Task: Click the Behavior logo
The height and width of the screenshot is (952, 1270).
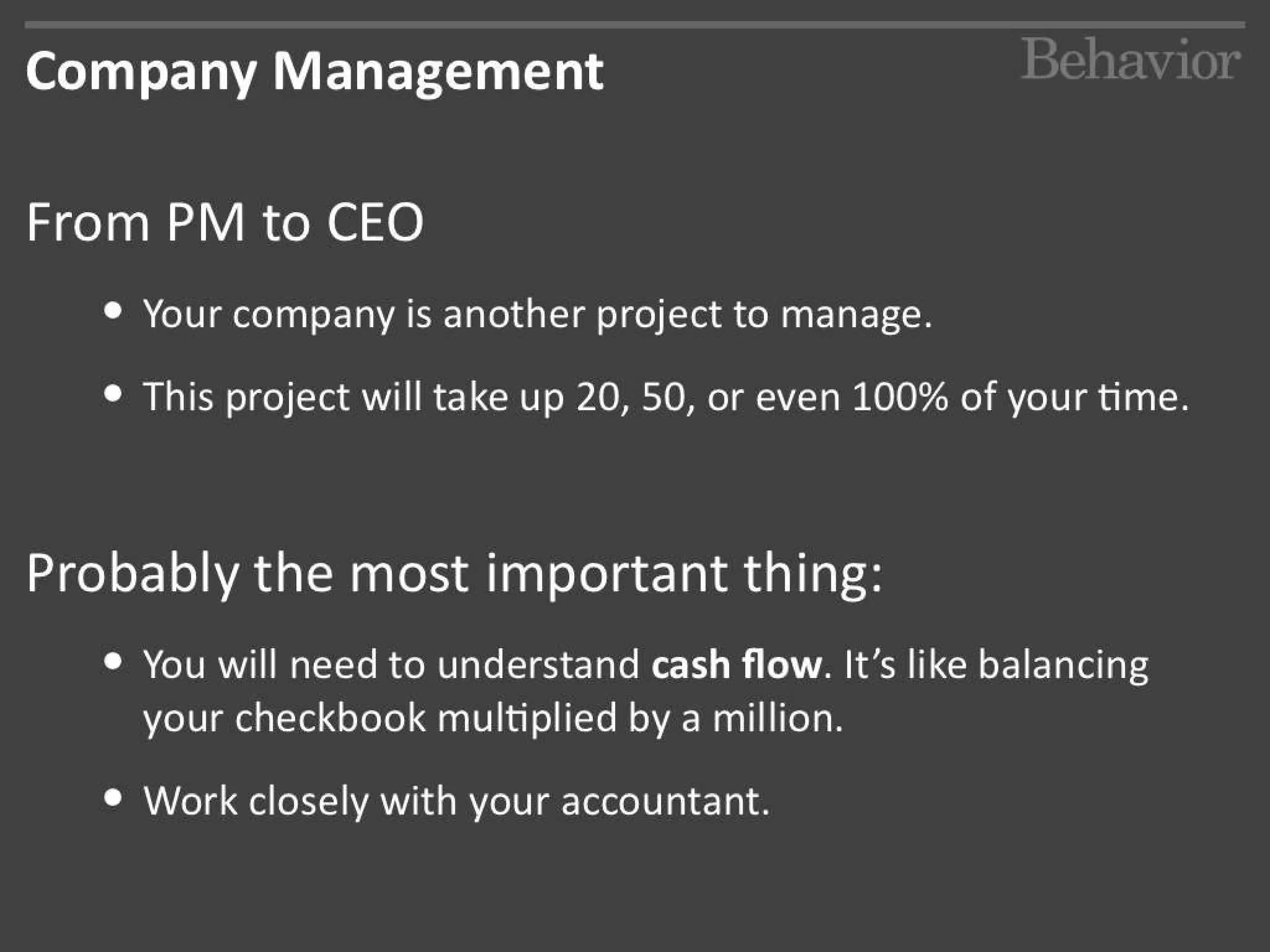Action: 1130,60
